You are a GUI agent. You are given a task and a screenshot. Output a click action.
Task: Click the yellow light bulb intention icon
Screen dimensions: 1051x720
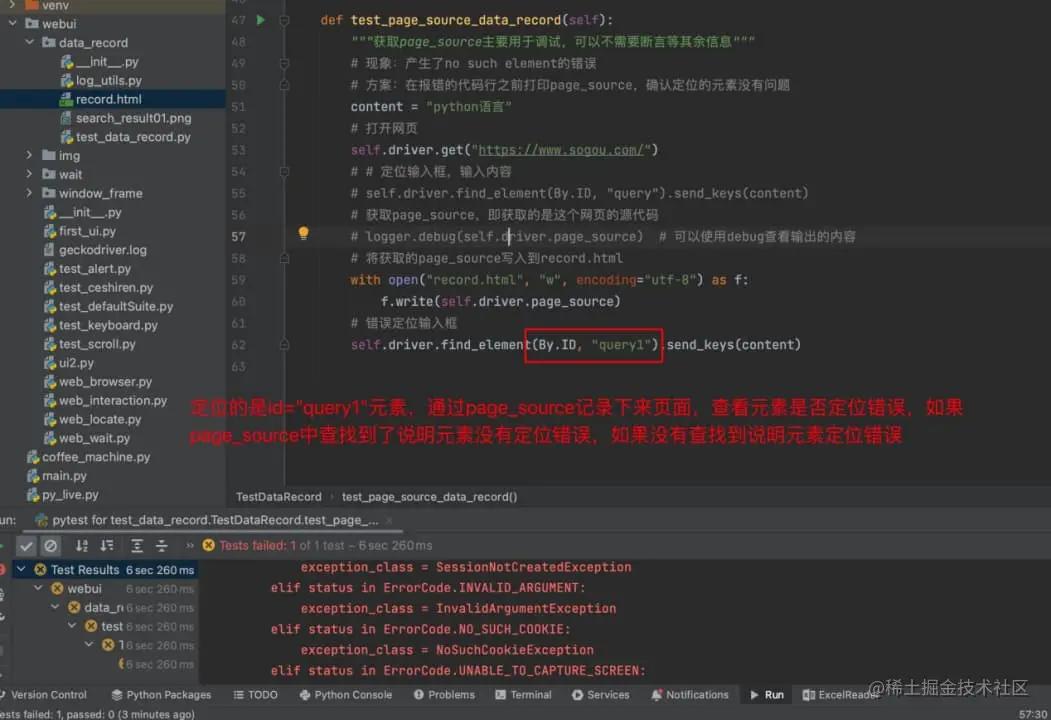304,232
